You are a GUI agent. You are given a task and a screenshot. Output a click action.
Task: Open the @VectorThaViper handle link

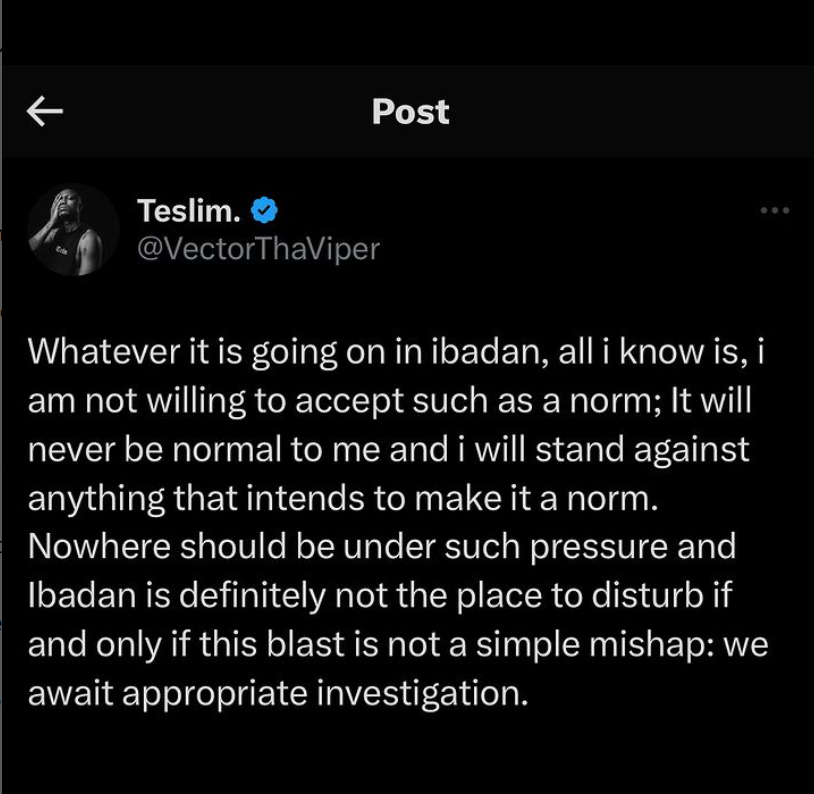pyautogui.click(x=258, y=248)
